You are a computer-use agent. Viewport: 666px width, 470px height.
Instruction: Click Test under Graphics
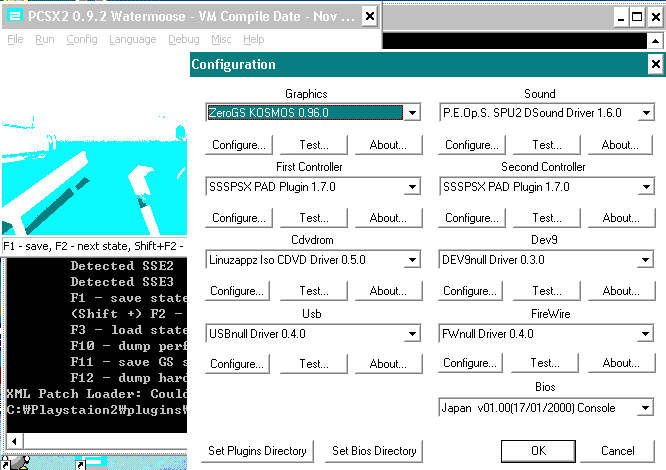click(314, 145)
